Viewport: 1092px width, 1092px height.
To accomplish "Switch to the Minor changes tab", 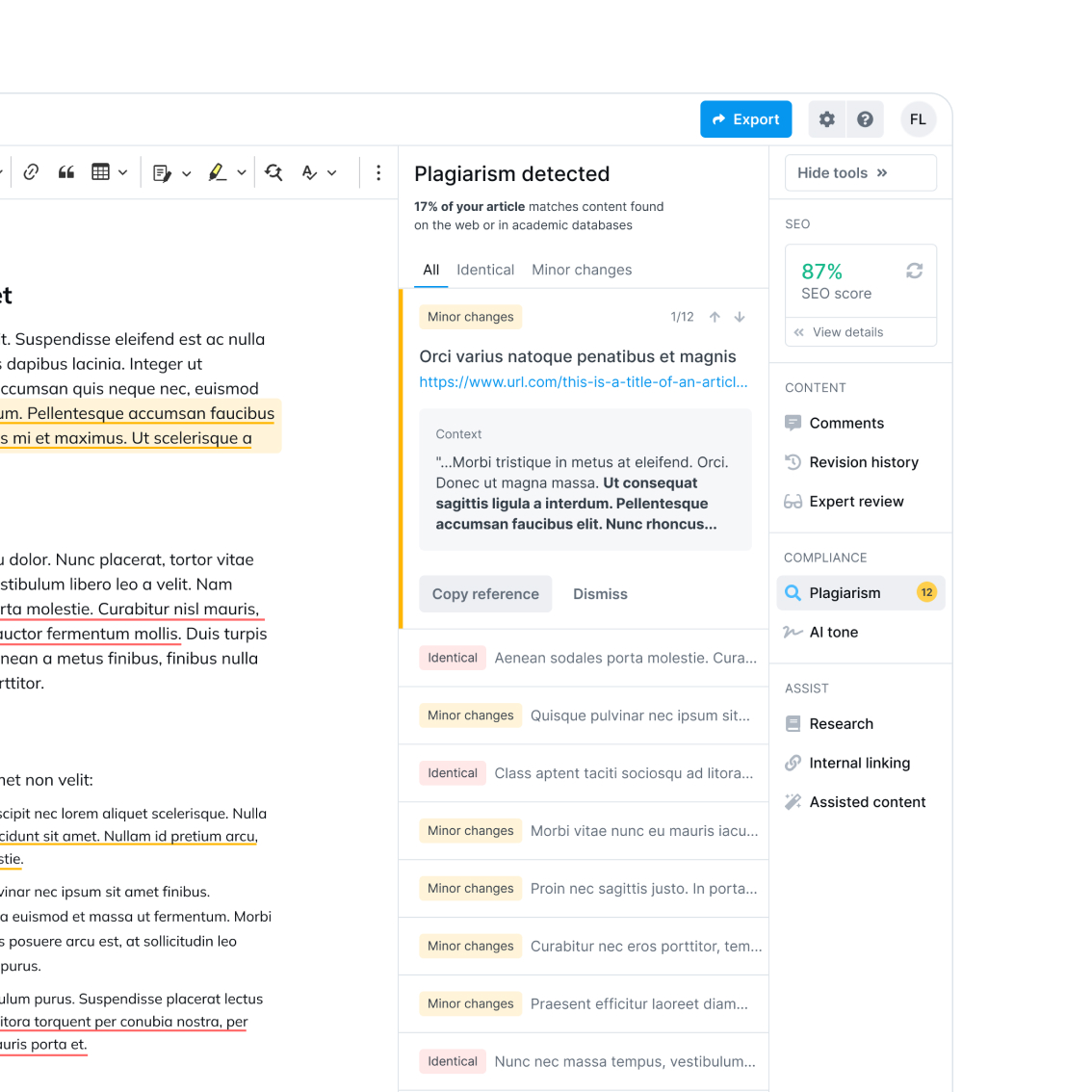I will click(x=582, y=270).
